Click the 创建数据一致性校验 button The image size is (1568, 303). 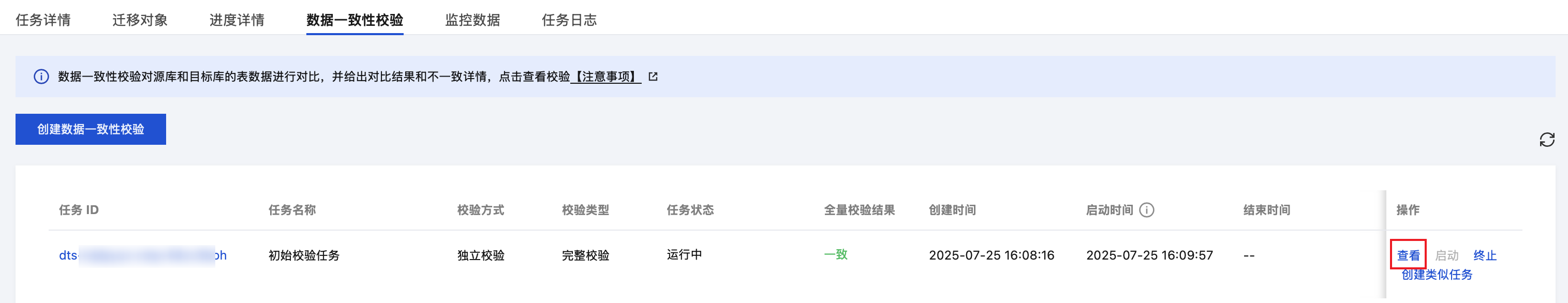91,129
